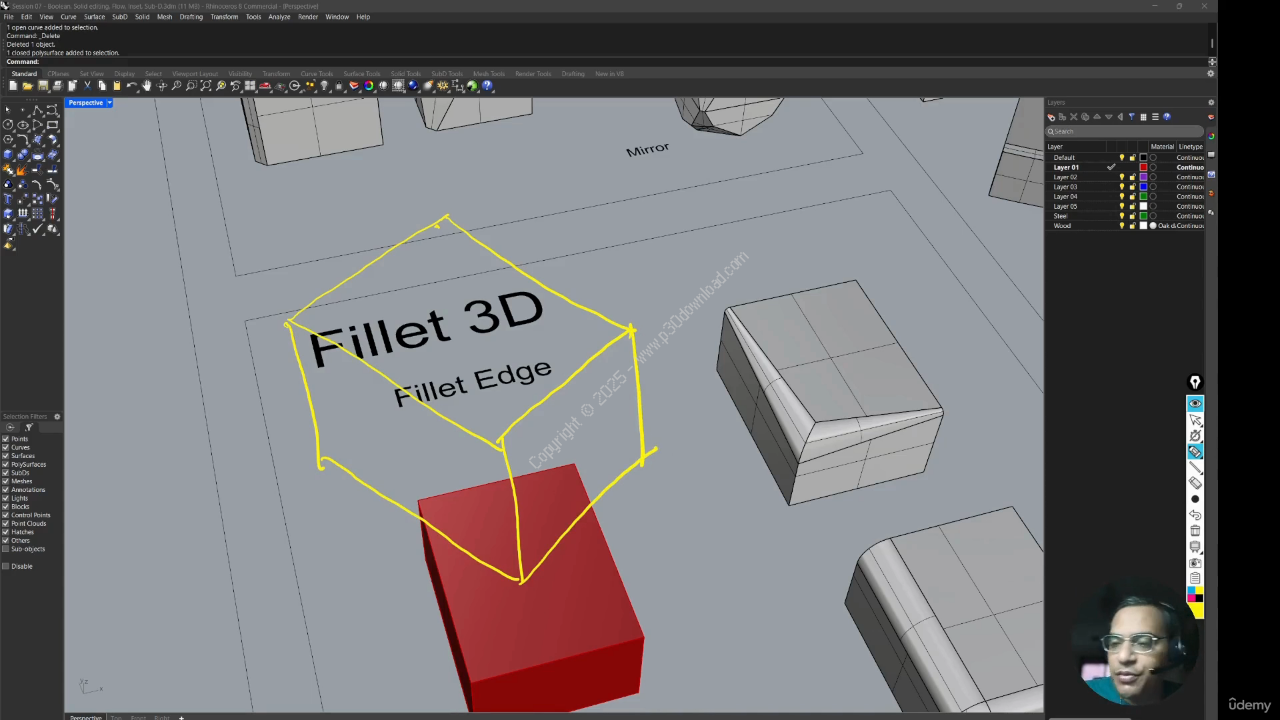Click the layer filter funnel icon

(x=1131, y=117)
